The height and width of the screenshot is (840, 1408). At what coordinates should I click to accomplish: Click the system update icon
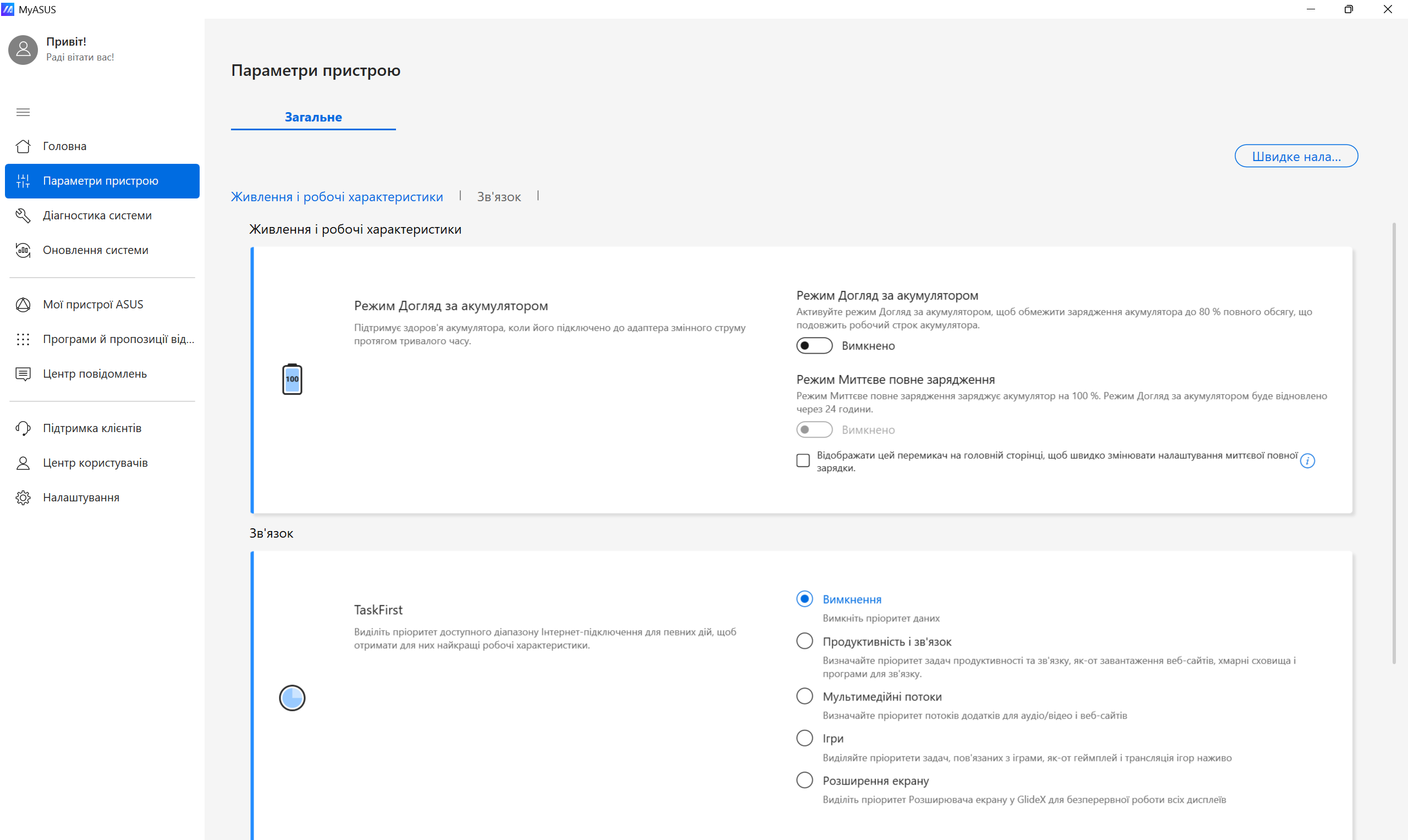click(x=23, y=250)
